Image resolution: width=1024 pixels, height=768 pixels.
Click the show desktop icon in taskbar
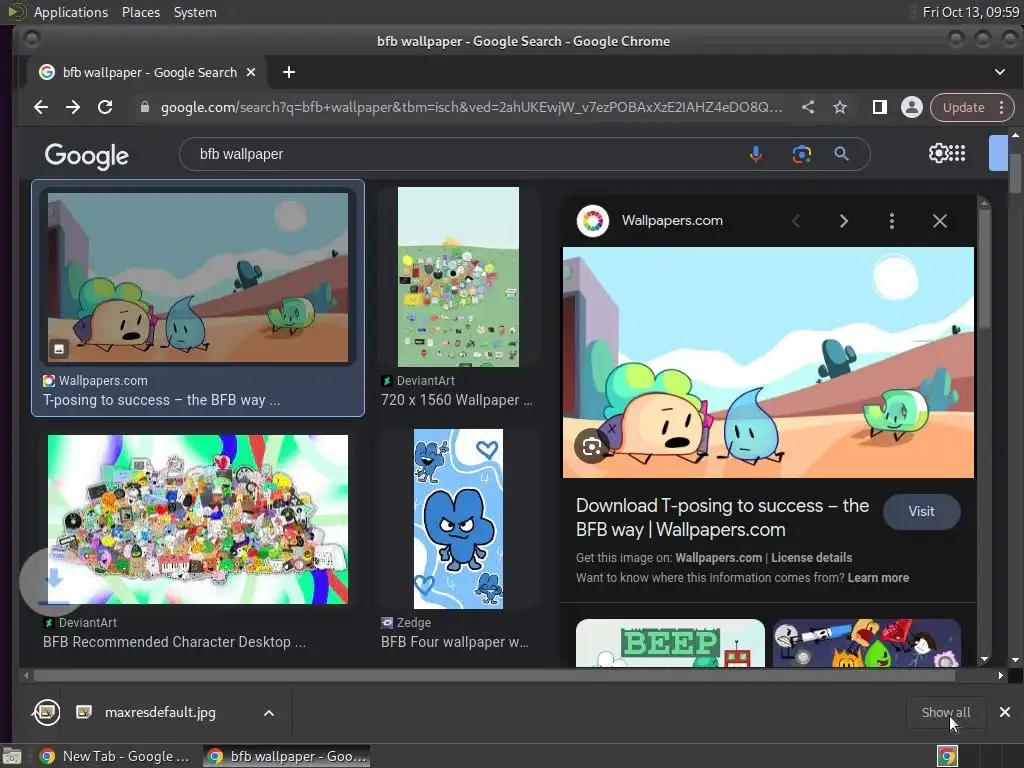point(12,756)
